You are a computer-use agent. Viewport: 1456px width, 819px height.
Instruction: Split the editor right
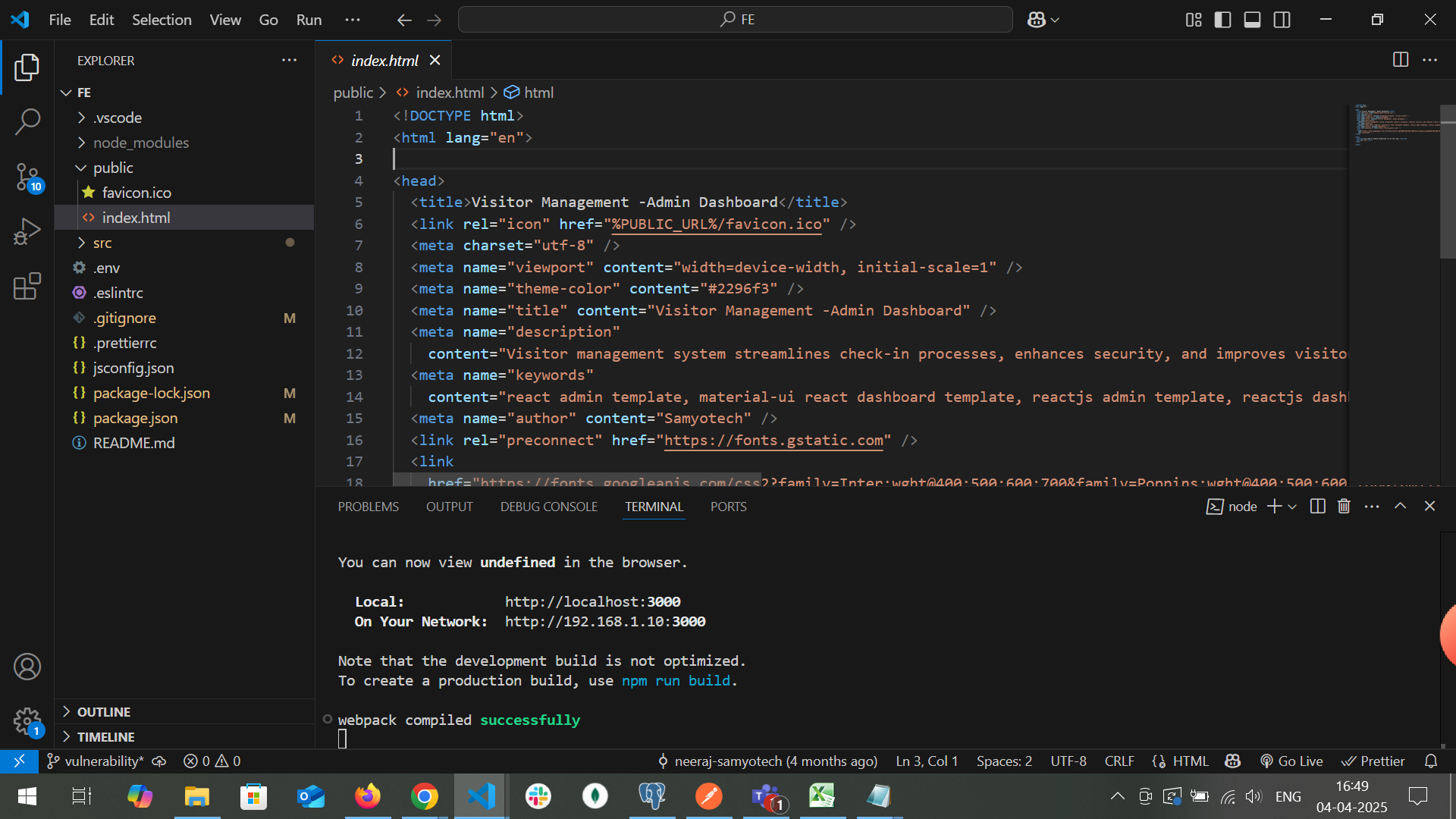(x=1400, y=60)
